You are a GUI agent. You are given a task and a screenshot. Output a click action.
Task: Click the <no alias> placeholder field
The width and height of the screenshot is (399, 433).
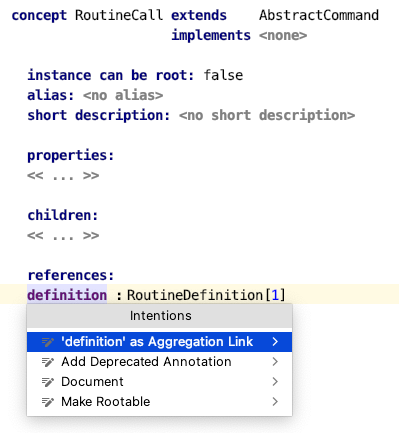pos(123,95)
